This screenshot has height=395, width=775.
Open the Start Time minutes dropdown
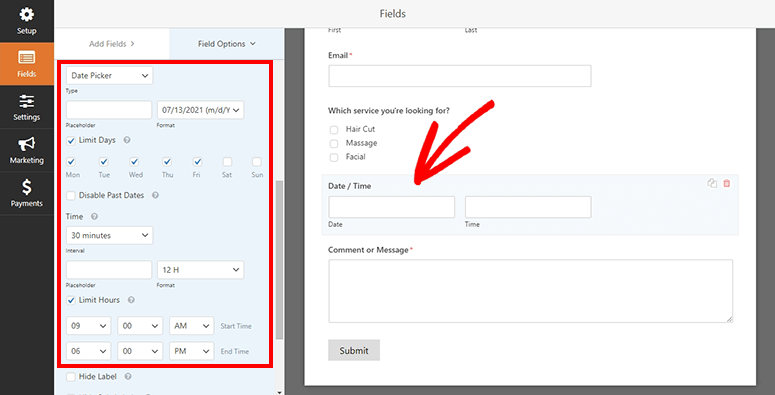click(140, 326)
